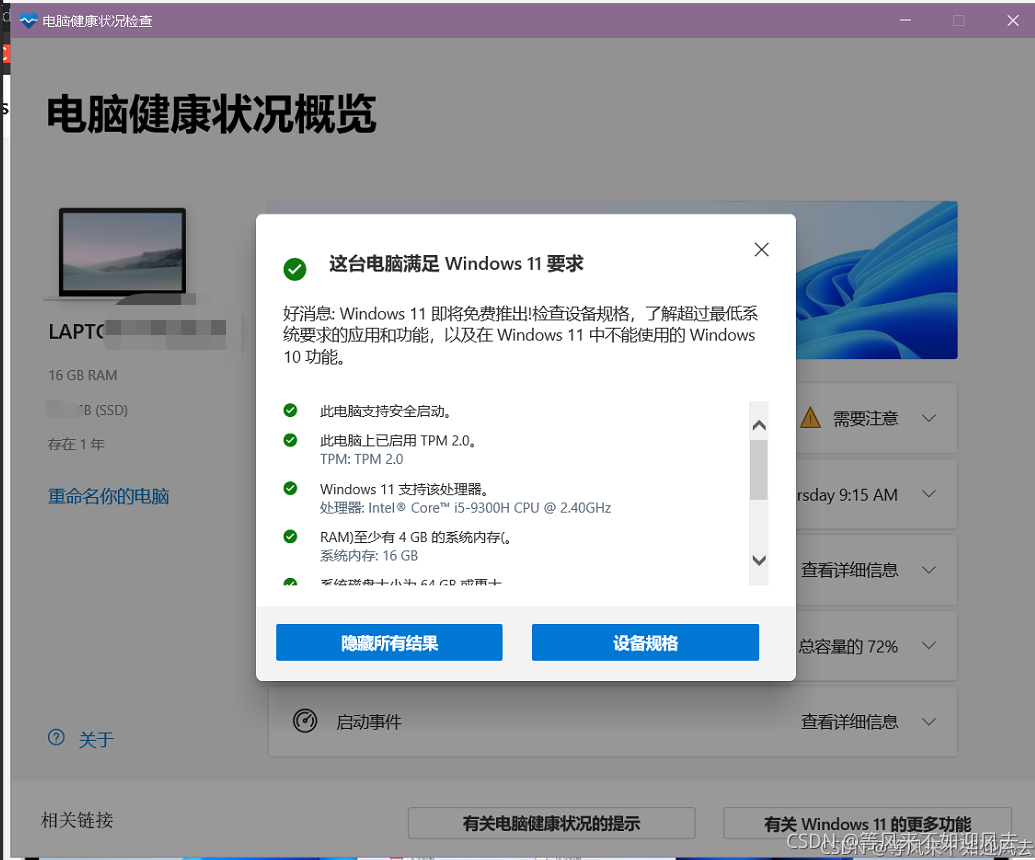
Task: Click the processor text Intel Core i5-9300H
Action: coord(465,508)
